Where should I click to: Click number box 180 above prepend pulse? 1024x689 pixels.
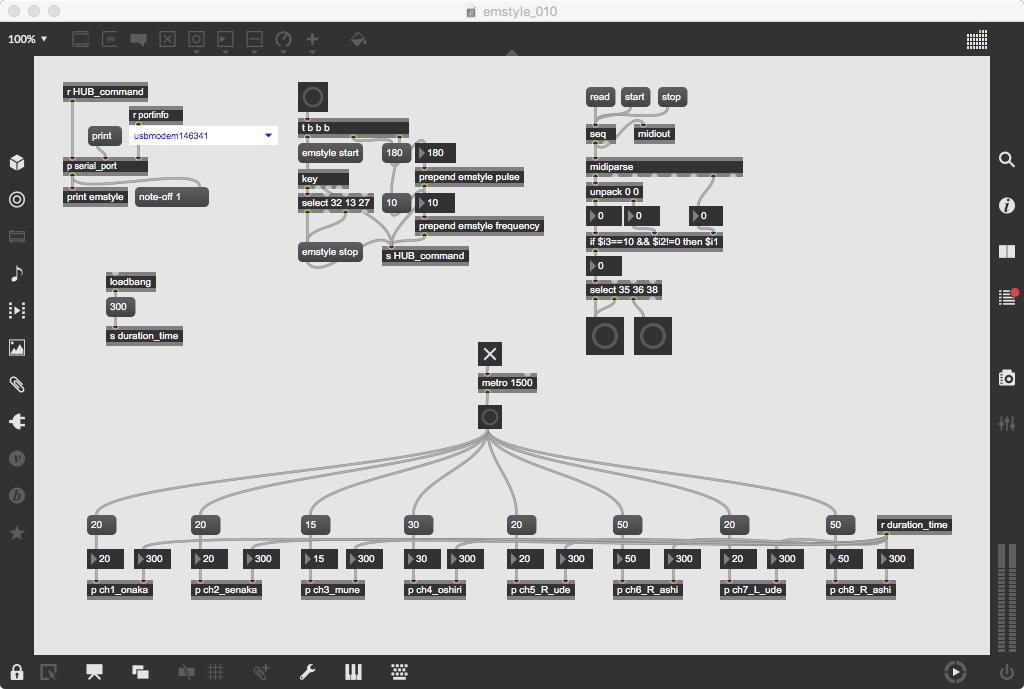(x=436, y=153)
